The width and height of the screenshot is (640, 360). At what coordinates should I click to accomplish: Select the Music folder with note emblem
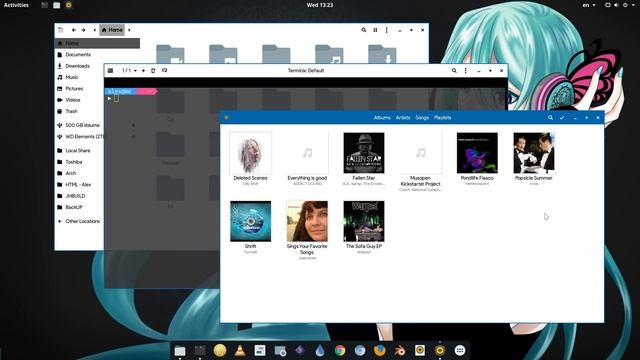(329, 54)
